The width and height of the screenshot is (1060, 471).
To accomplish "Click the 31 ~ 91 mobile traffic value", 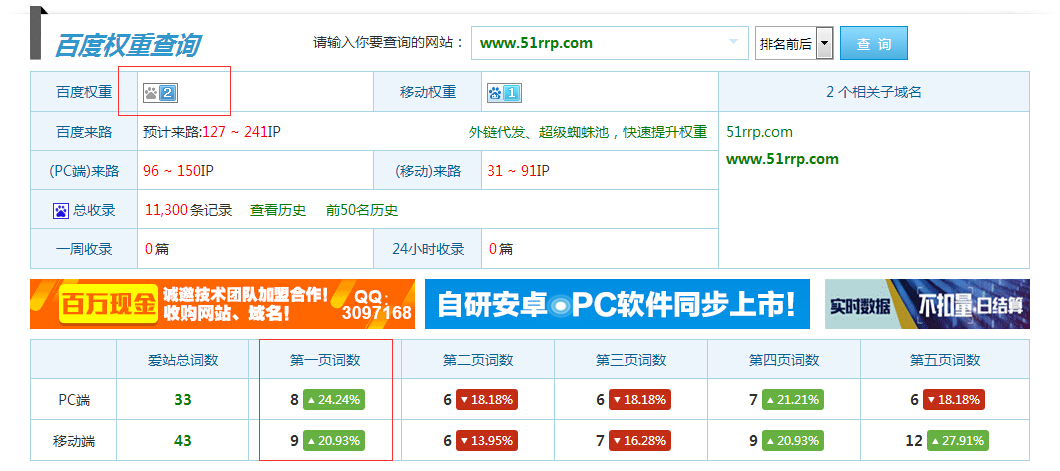I will point(512,171).
